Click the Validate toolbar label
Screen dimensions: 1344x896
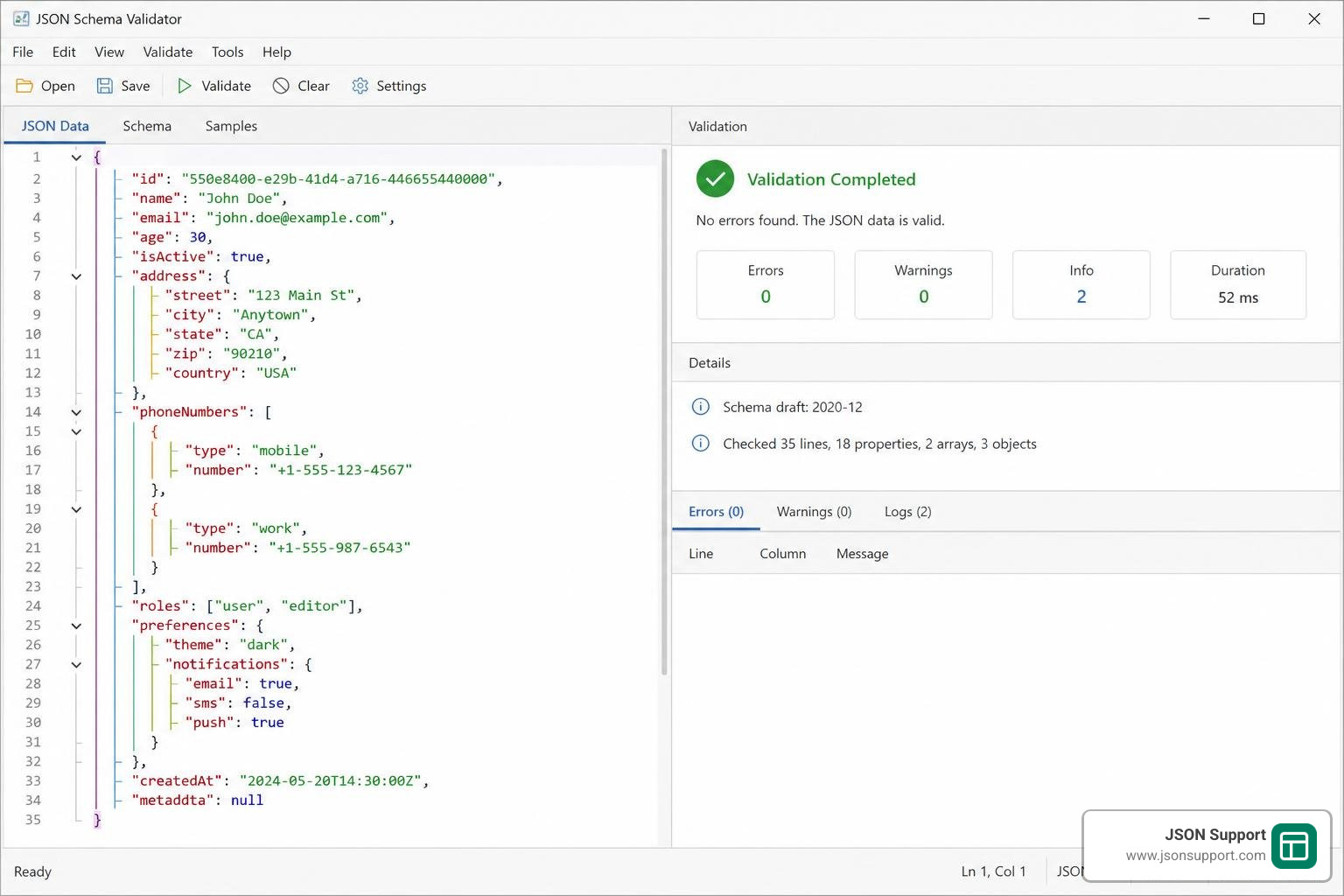tap(226, 86)
